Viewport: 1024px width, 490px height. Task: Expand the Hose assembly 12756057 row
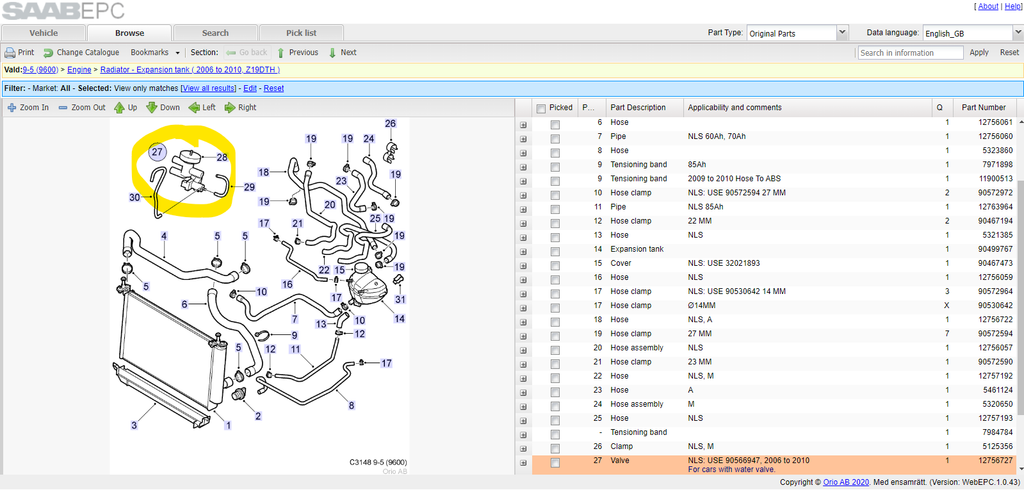[x=523, y=348]
